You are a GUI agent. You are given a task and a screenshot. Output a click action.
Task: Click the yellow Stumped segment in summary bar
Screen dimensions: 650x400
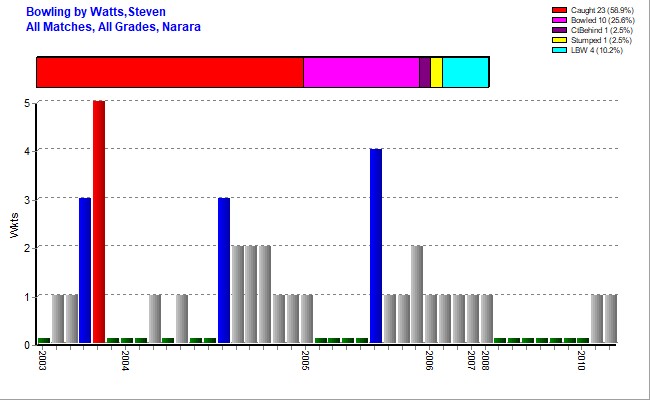coord(437,72)
